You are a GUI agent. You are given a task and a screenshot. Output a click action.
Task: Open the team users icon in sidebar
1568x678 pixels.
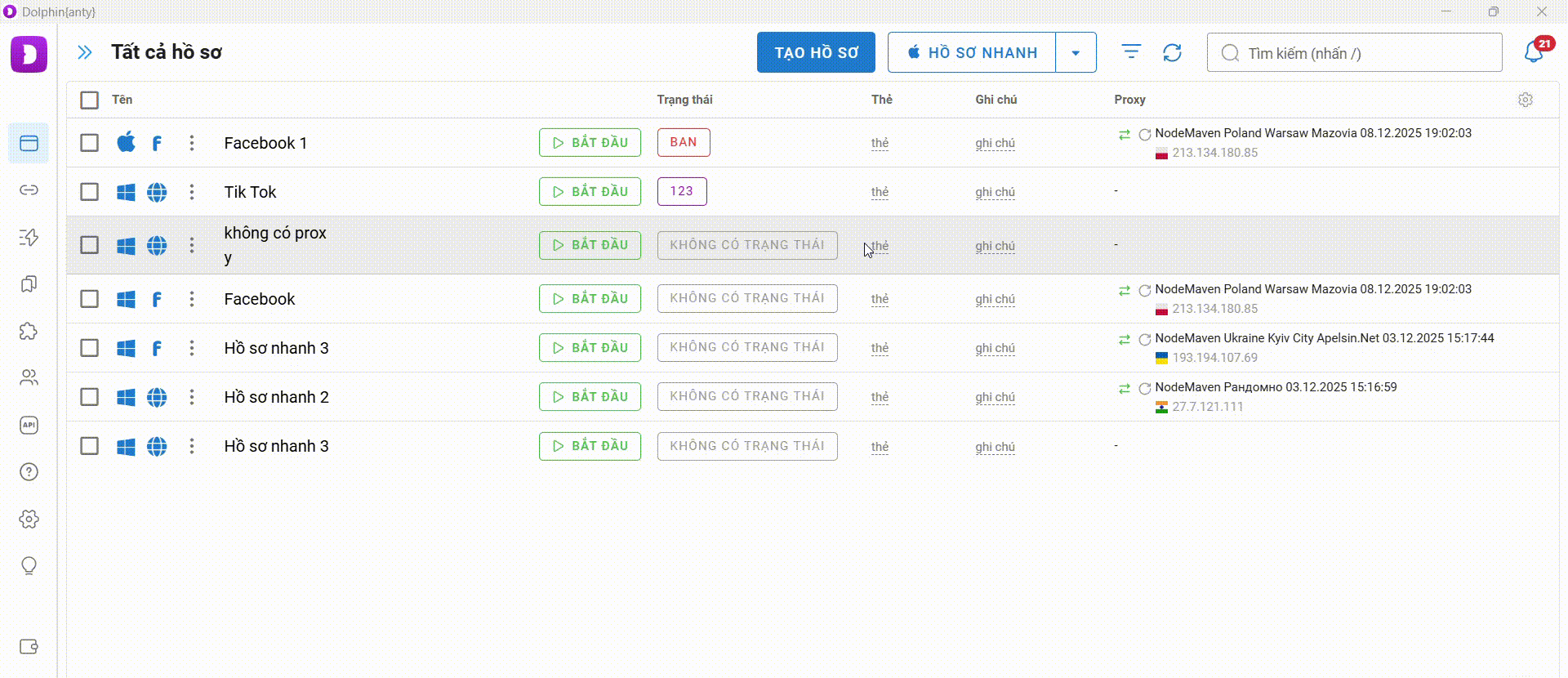[29, 377]
